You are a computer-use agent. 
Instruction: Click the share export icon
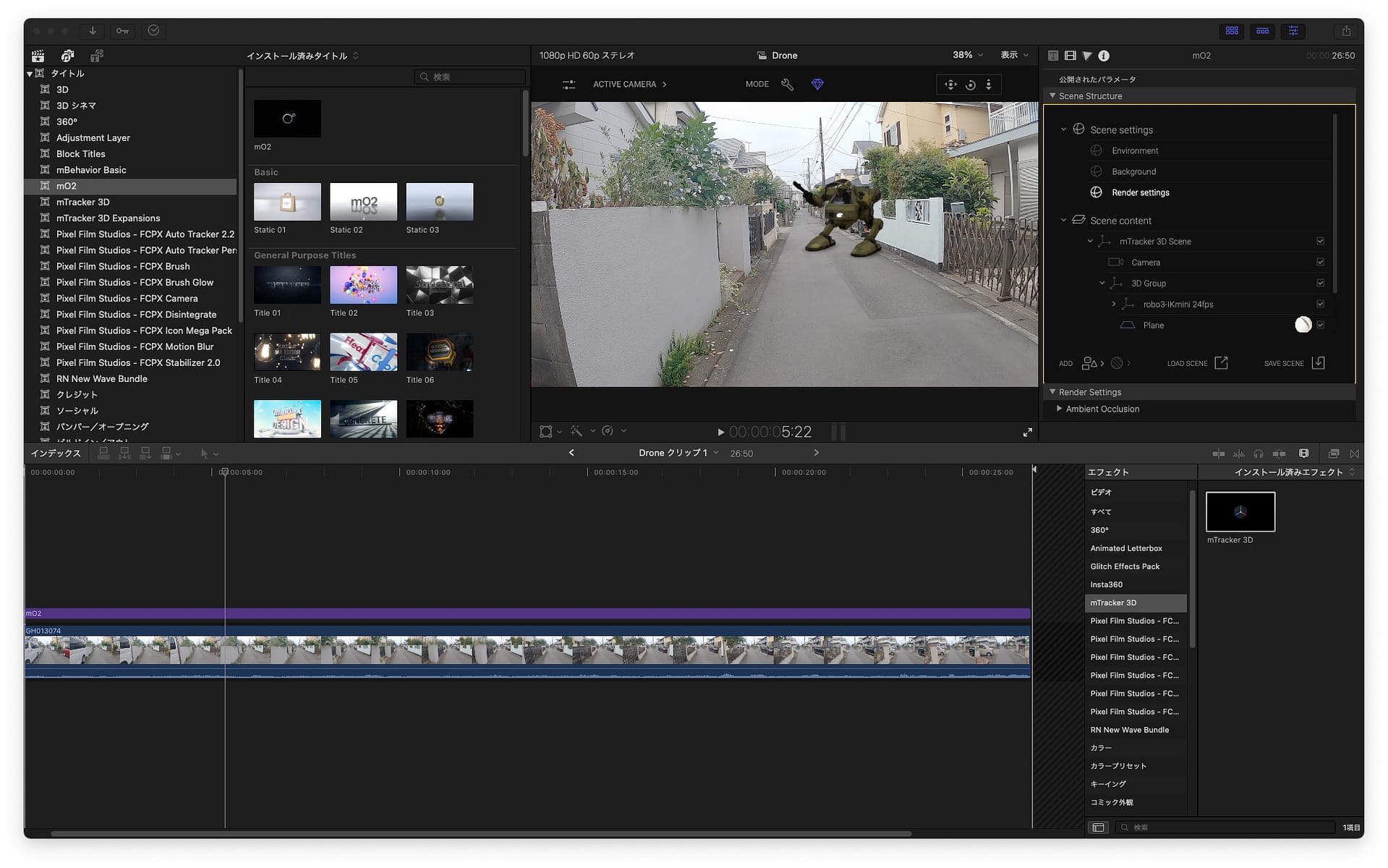tap(1345, 30)
